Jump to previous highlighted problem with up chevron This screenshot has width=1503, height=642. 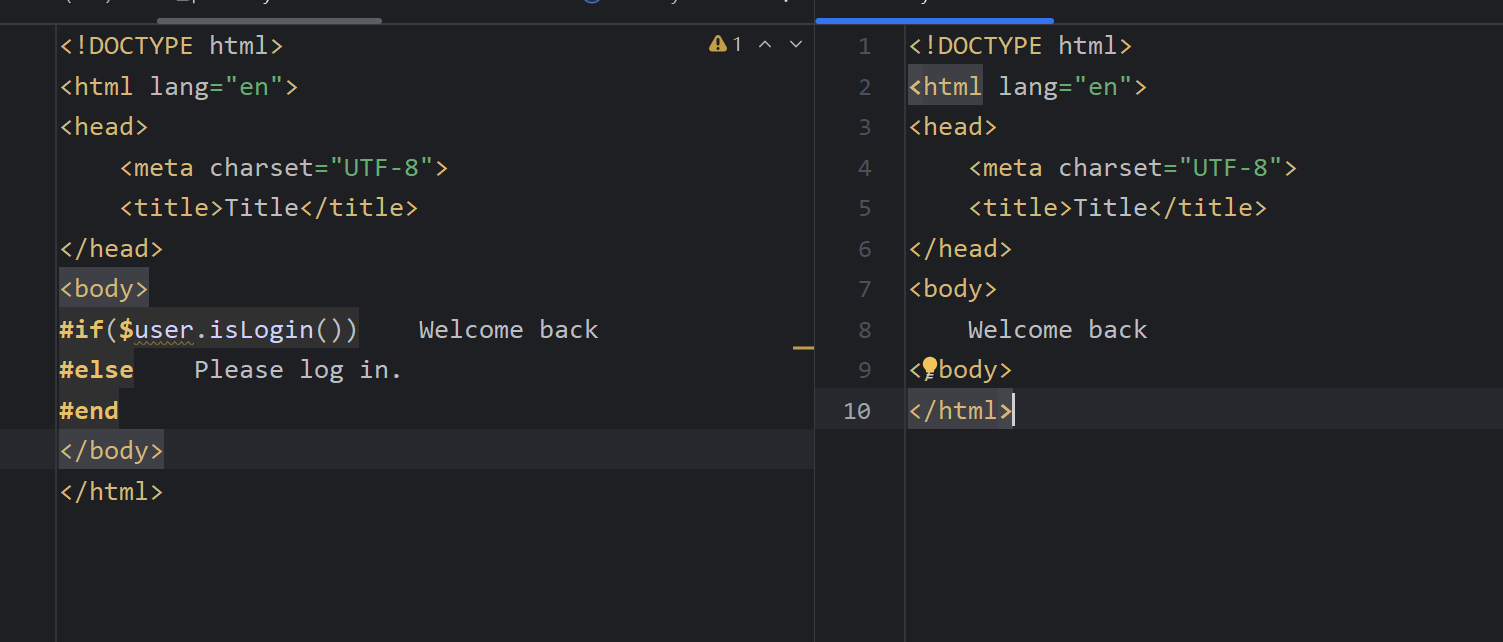click(x=765, y=44)
